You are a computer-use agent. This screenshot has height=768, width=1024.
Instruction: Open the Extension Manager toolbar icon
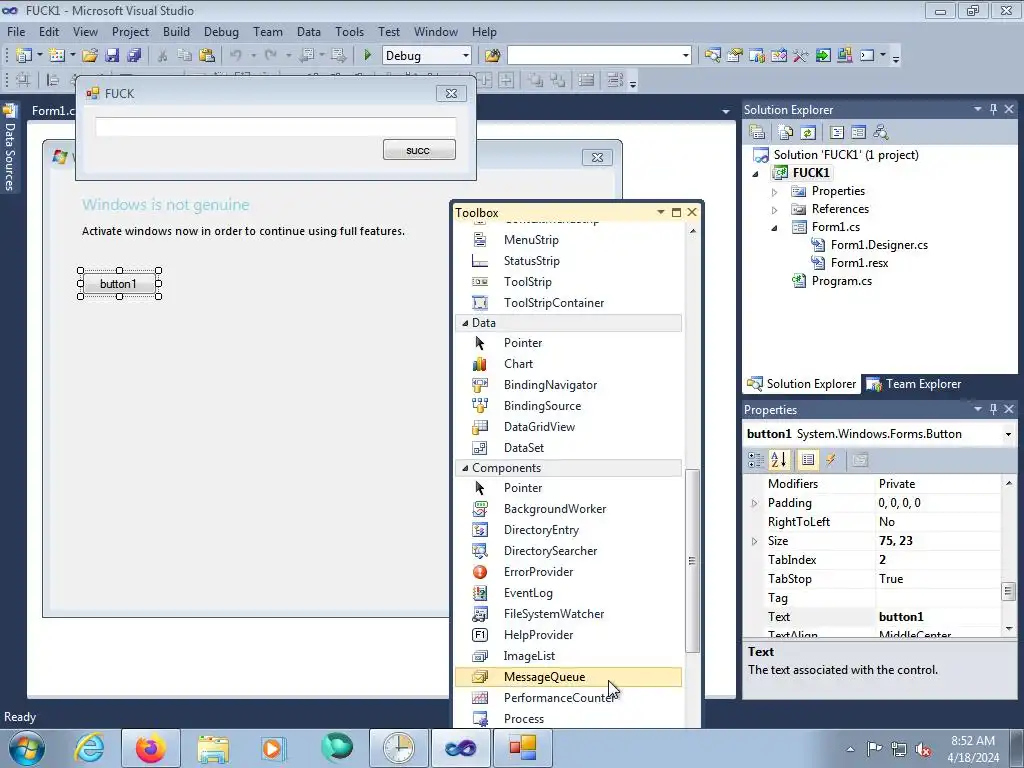click(844, 56)
